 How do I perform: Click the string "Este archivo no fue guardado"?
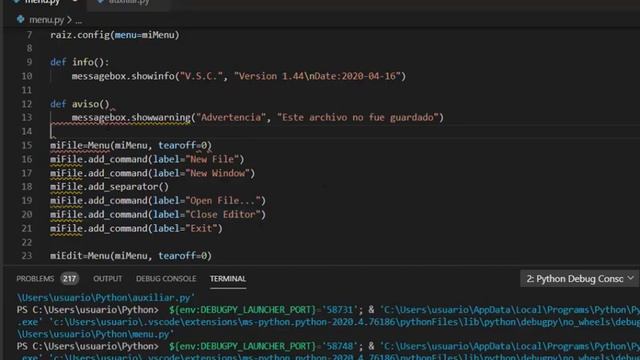point(358,118)
